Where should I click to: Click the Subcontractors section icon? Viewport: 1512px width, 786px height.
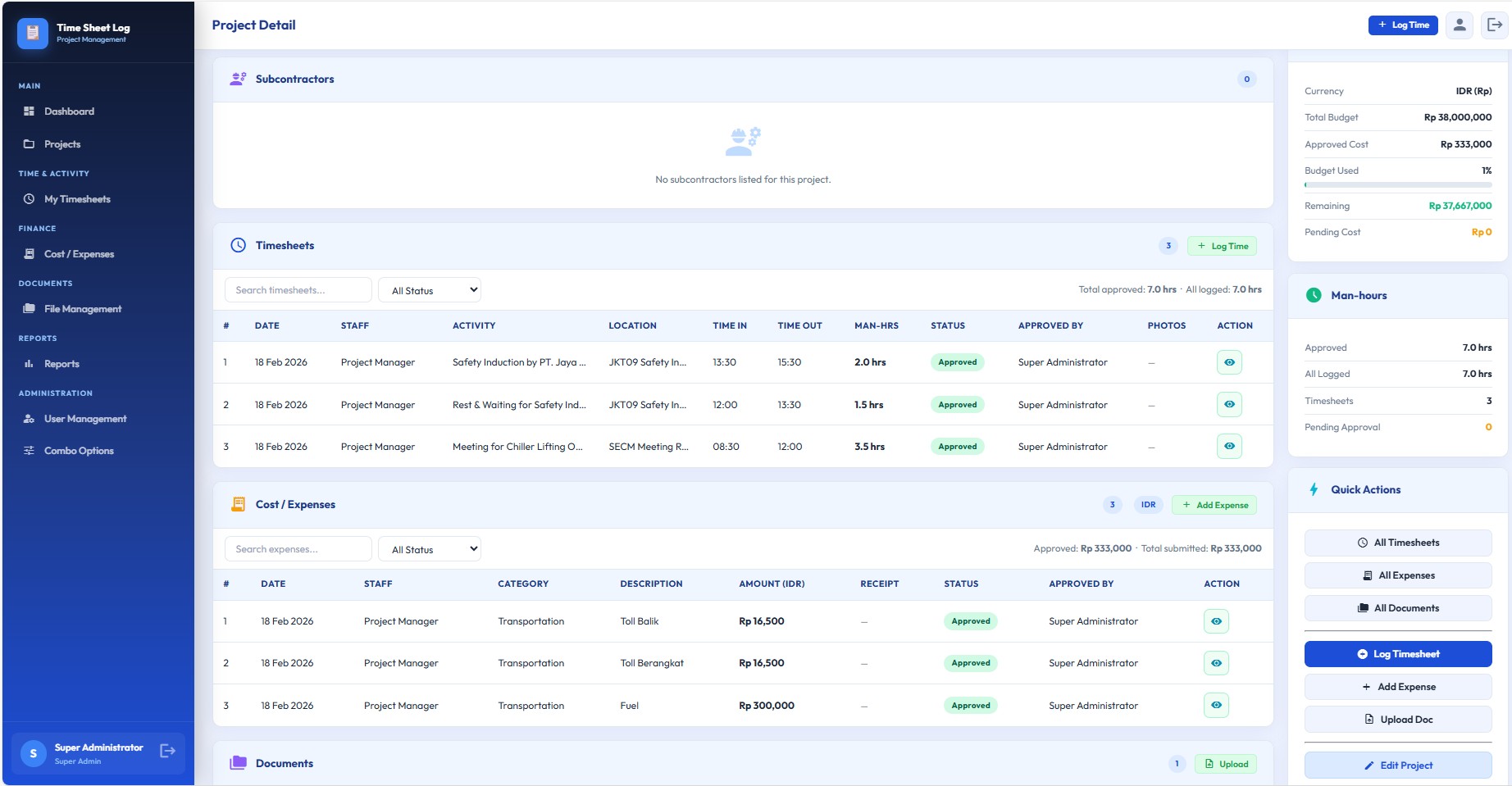click(x=238, y=80)
